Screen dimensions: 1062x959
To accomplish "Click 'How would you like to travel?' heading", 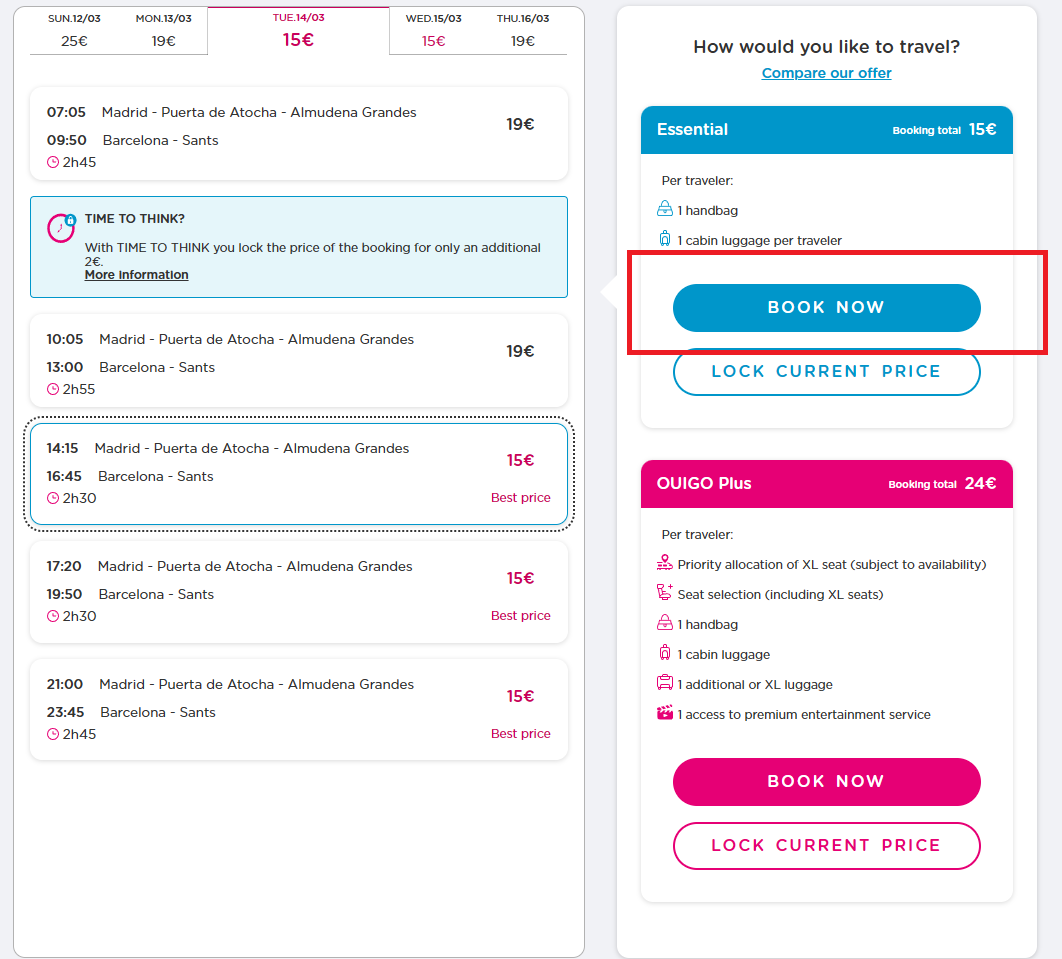I will (826, 47).
